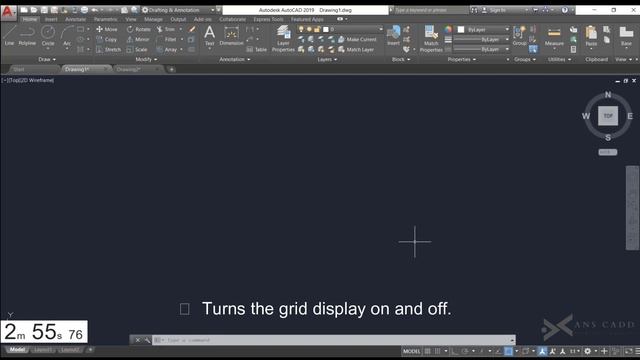Toggle polar tracking in status bar
The image size is (640, 360).
coord(464,351)
